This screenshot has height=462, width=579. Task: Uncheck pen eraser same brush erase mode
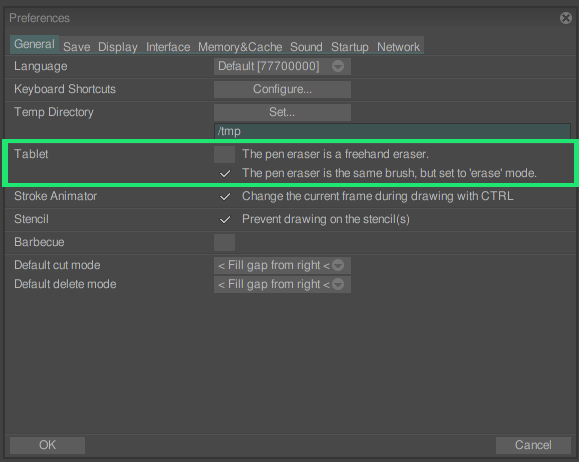pyautogui.click(x=224, y=174)
